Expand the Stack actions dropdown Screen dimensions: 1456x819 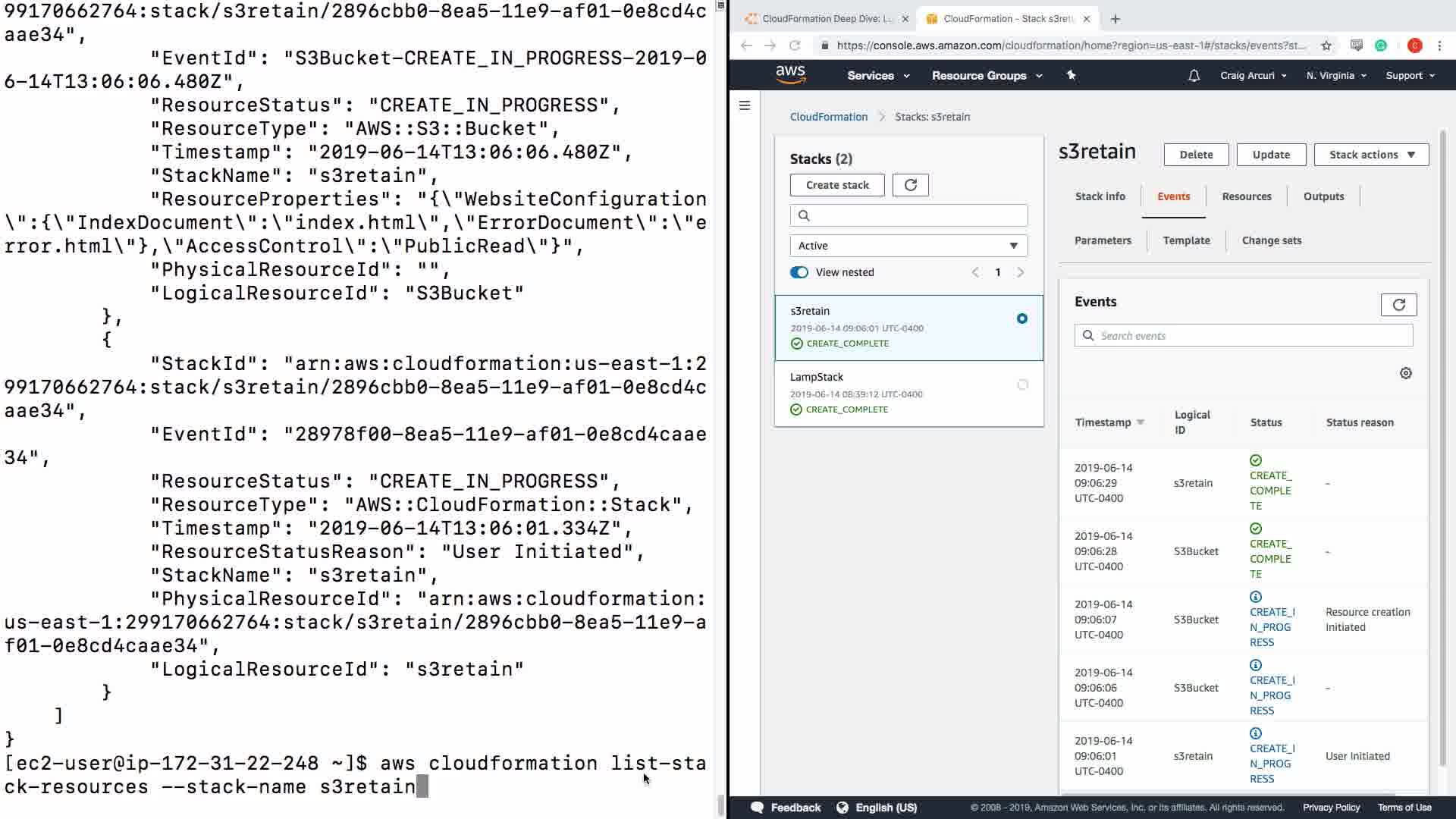pos(1371,155)
